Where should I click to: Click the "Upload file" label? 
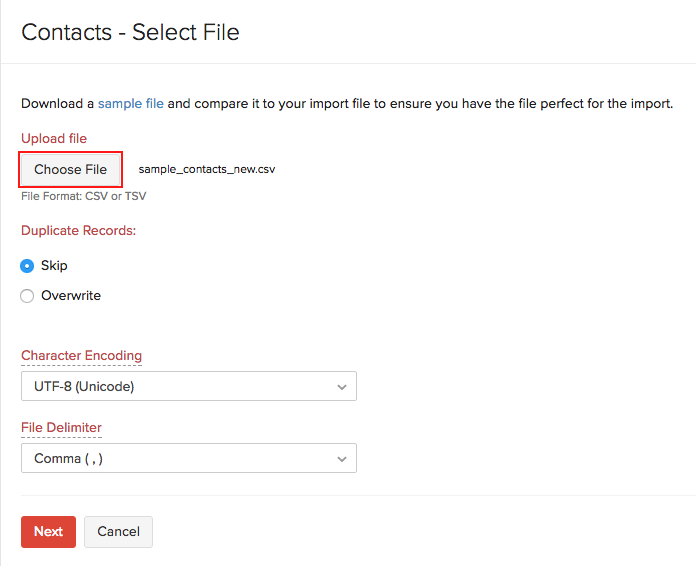(54, 138)
